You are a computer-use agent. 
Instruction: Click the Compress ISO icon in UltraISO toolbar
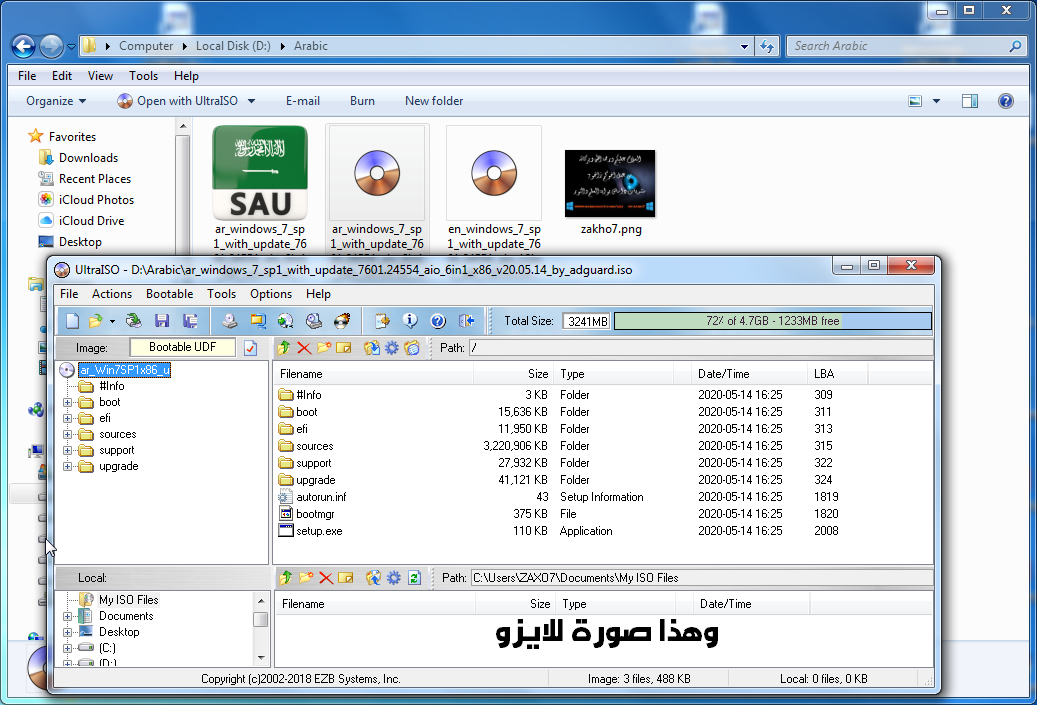pos(258,321)
